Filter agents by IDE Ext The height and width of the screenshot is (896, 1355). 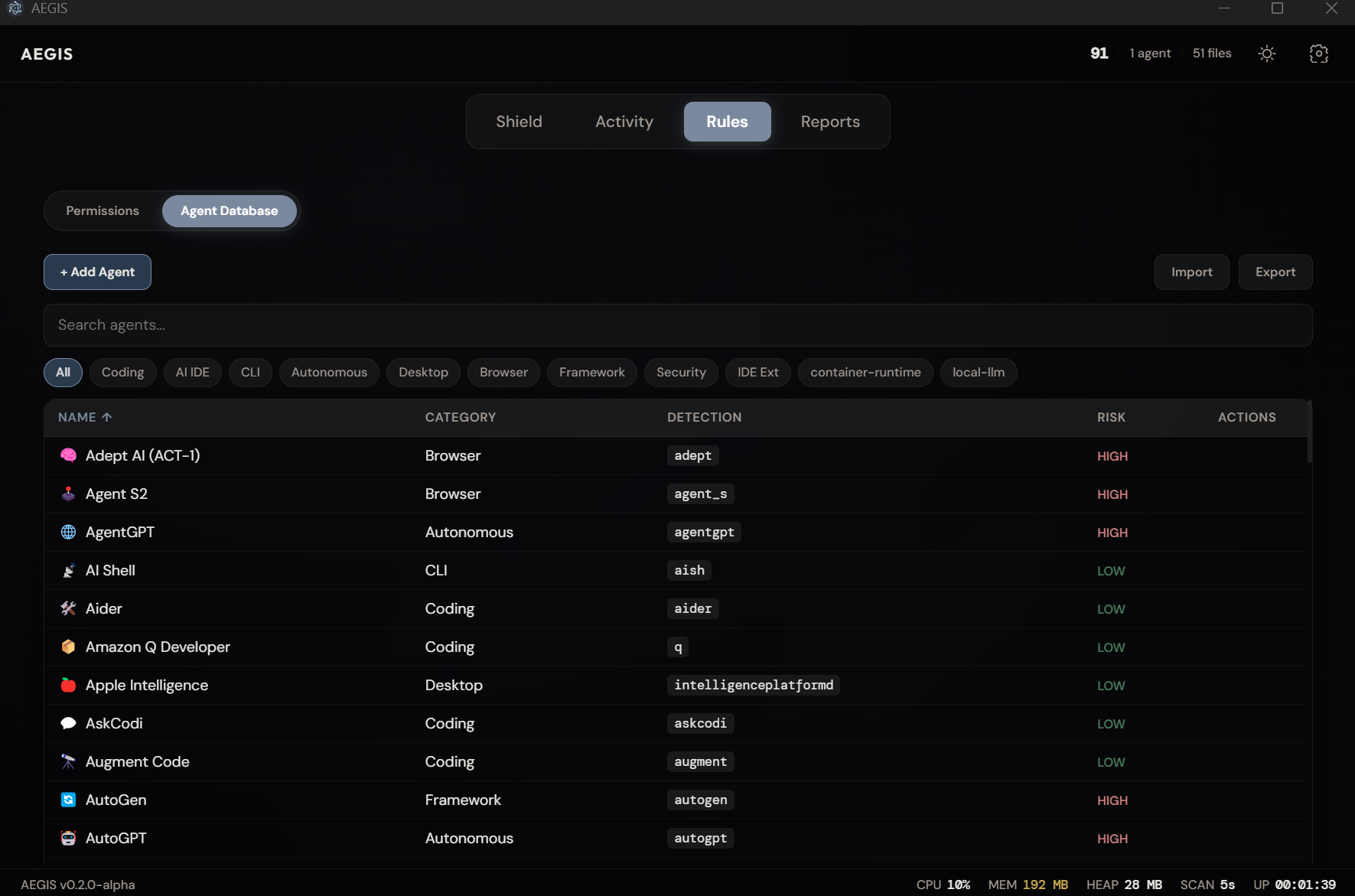pyautogui.click(x=758, y=373)
